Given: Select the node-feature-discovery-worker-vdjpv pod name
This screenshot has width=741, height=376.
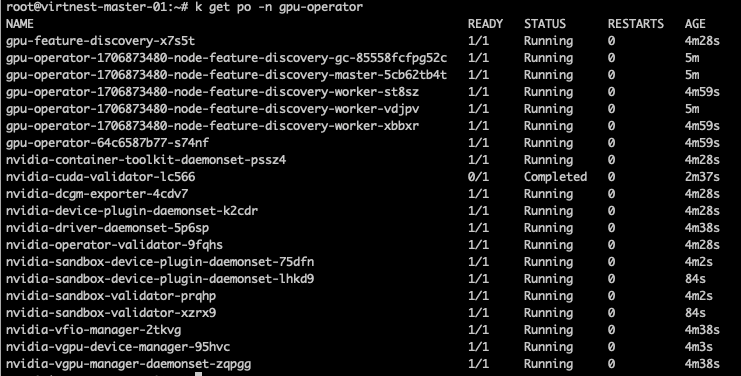Looking at the screenshot, I should pos(213,109).
